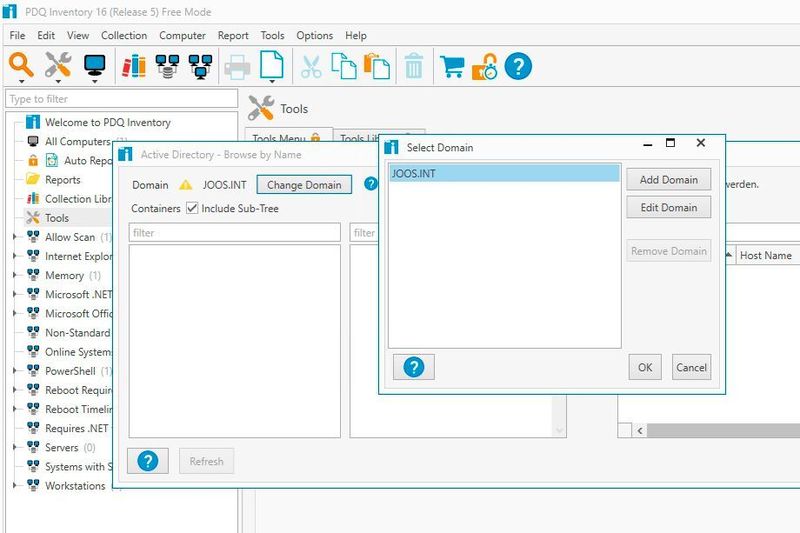Screen dimensions: 800x533
Task: Expand the Allow Scan collection node
Action: pyautogui.click(x=15, y=237)
